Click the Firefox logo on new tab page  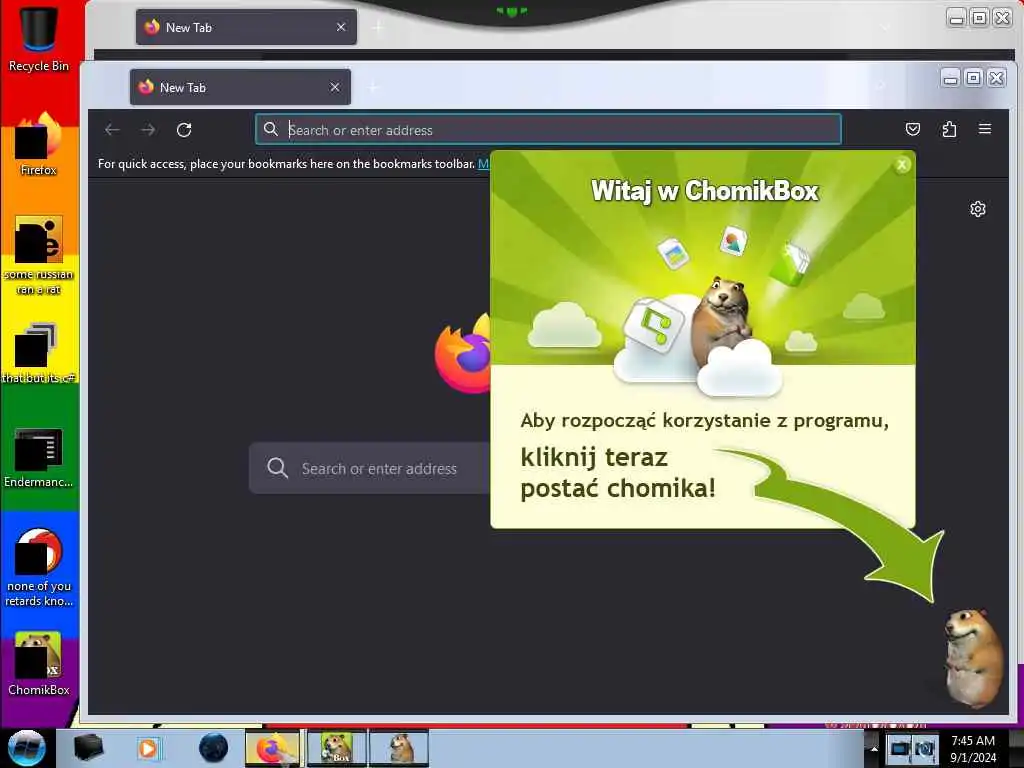click(x=462, y=354)
